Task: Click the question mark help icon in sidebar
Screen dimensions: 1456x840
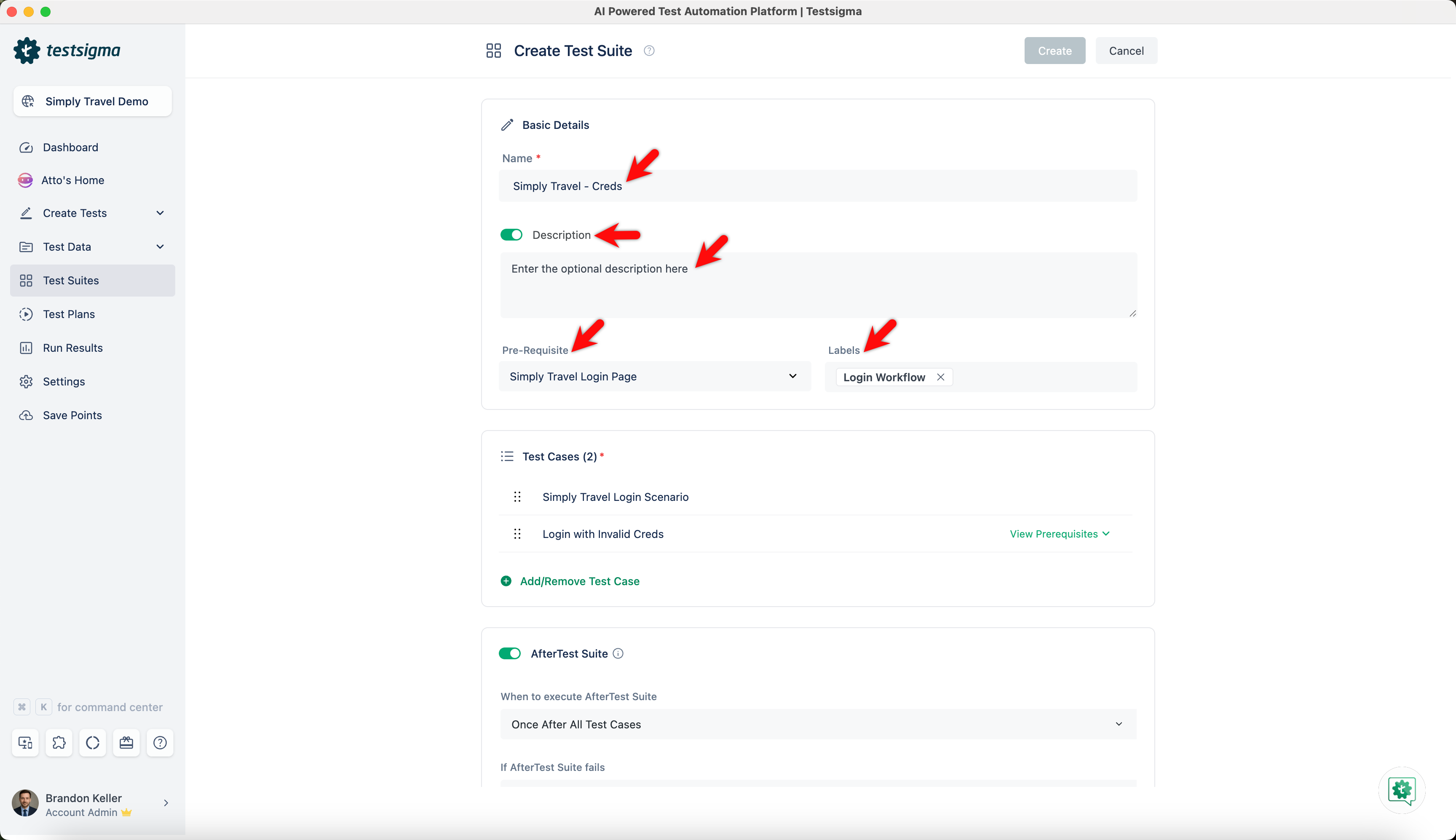Action: pos(160,743)
